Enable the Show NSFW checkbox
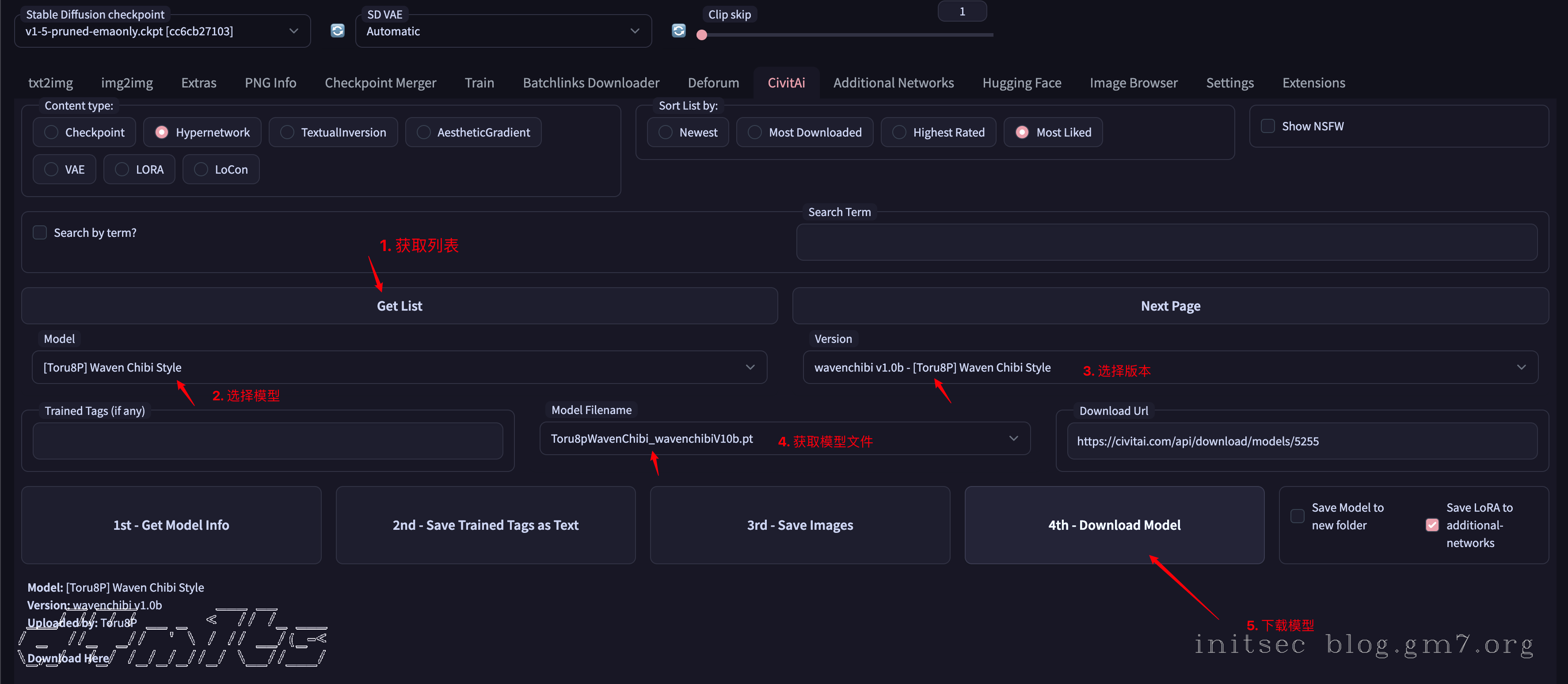The height and width of the screenshot is (684, 1568). (x=1268, y=126)
